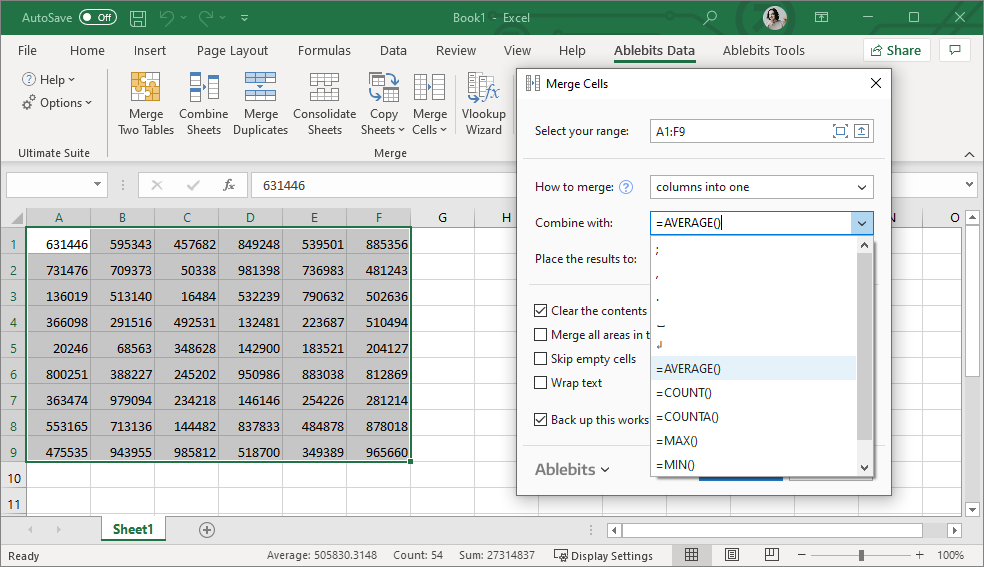Click the Share button
984x567 pixels.
click(896, 51)
